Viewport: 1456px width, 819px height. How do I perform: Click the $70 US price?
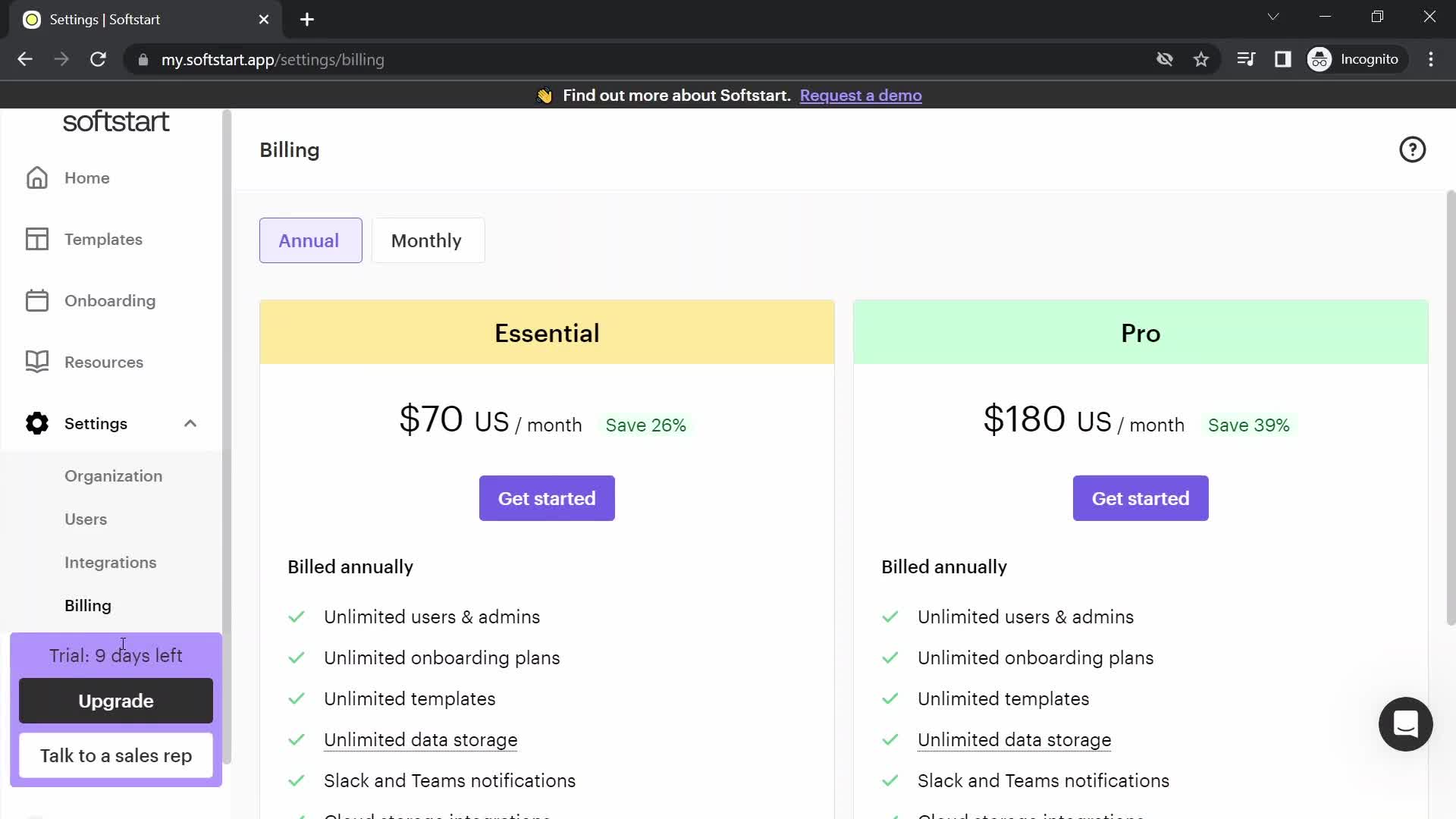coord(454,419)
